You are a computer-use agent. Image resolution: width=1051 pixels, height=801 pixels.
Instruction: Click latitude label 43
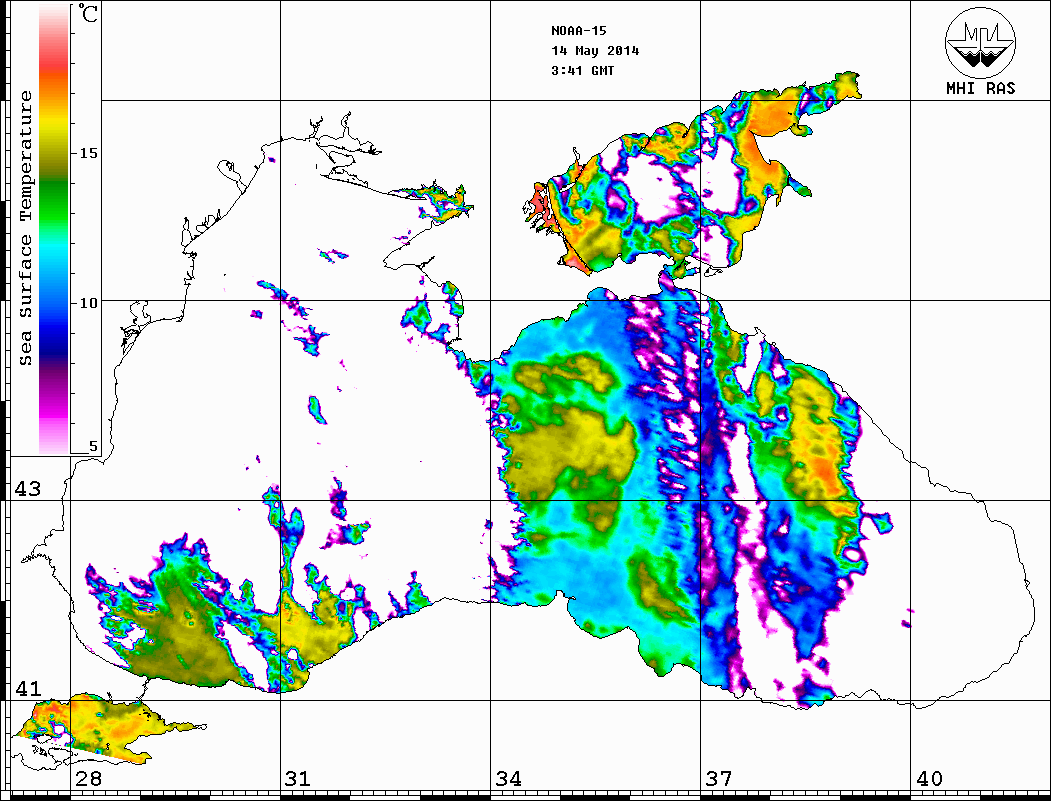click(x=28, y=489)
